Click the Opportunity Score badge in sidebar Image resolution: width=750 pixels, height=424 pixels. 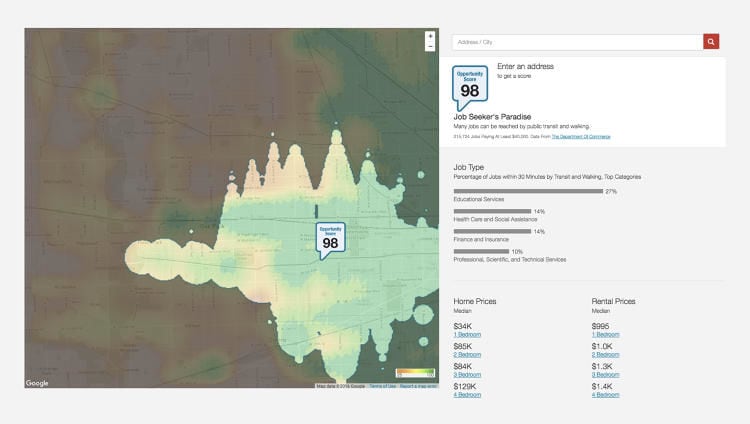coord(470,87)
